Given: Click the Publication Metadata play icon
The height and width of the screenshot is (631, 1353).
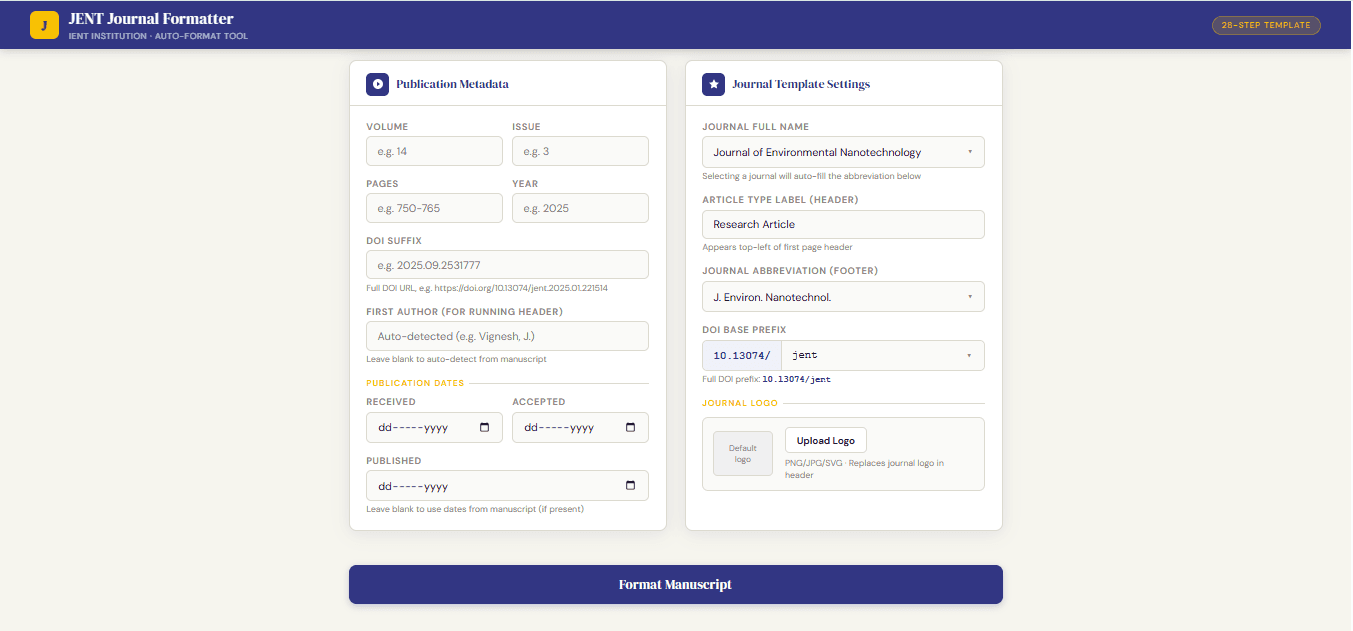Looking at the screenshot, I should click(x=377, y=84).
